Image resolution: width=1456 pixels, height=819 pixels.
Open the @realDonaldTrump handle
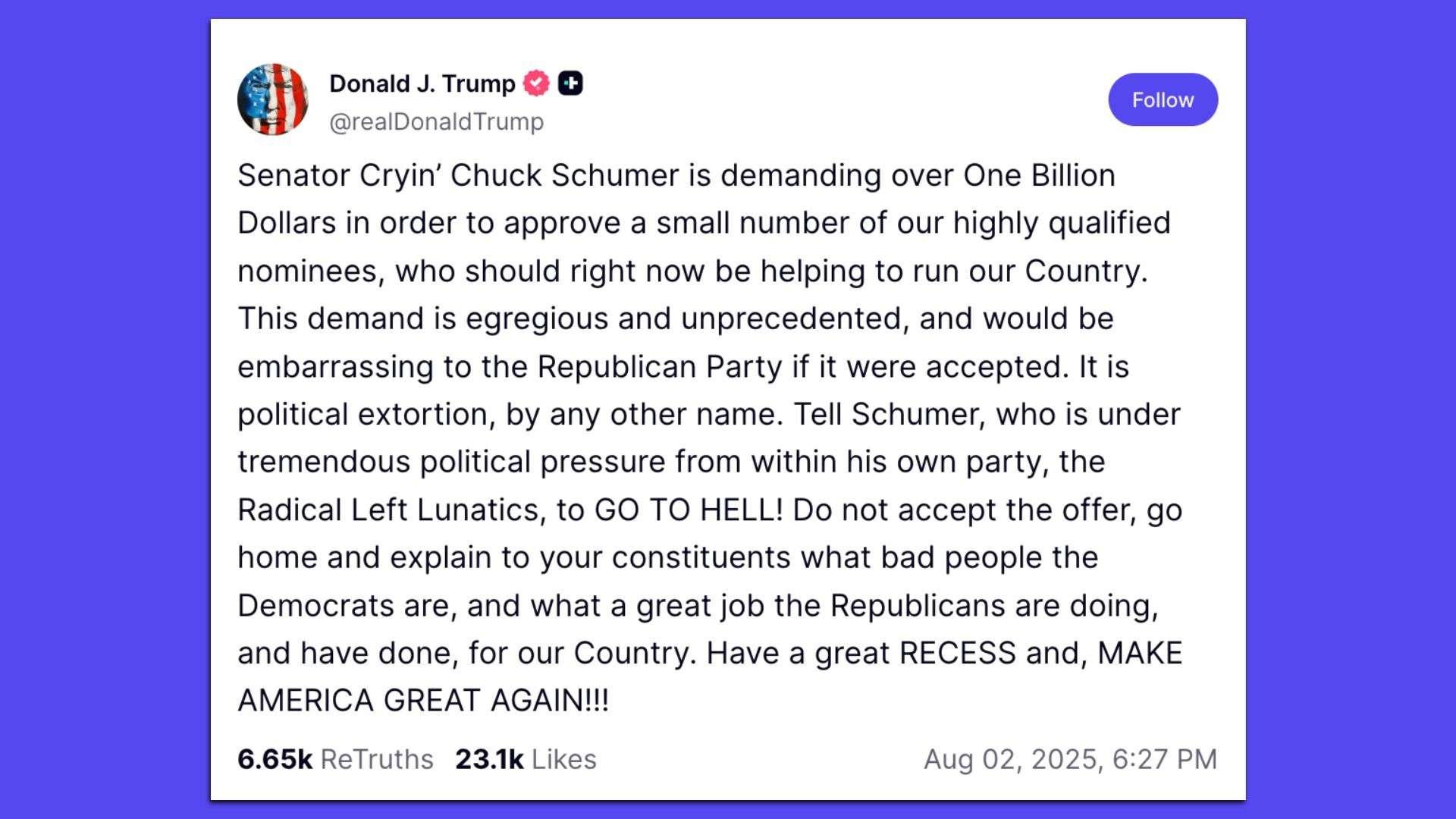437,120
